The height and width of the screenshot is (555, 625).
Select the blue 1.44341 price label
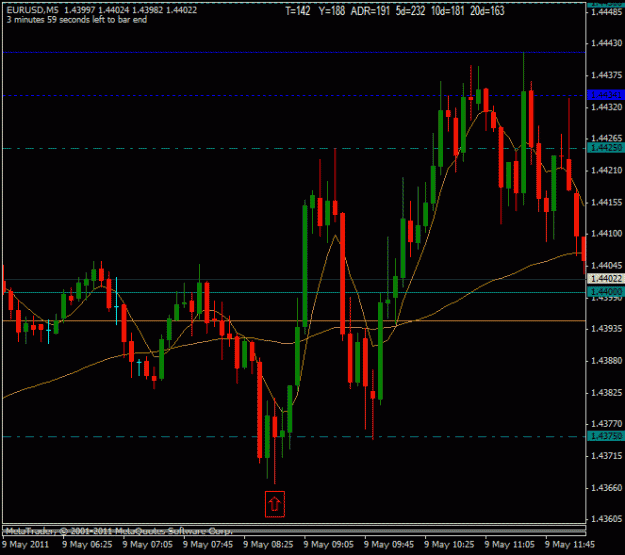606,95
